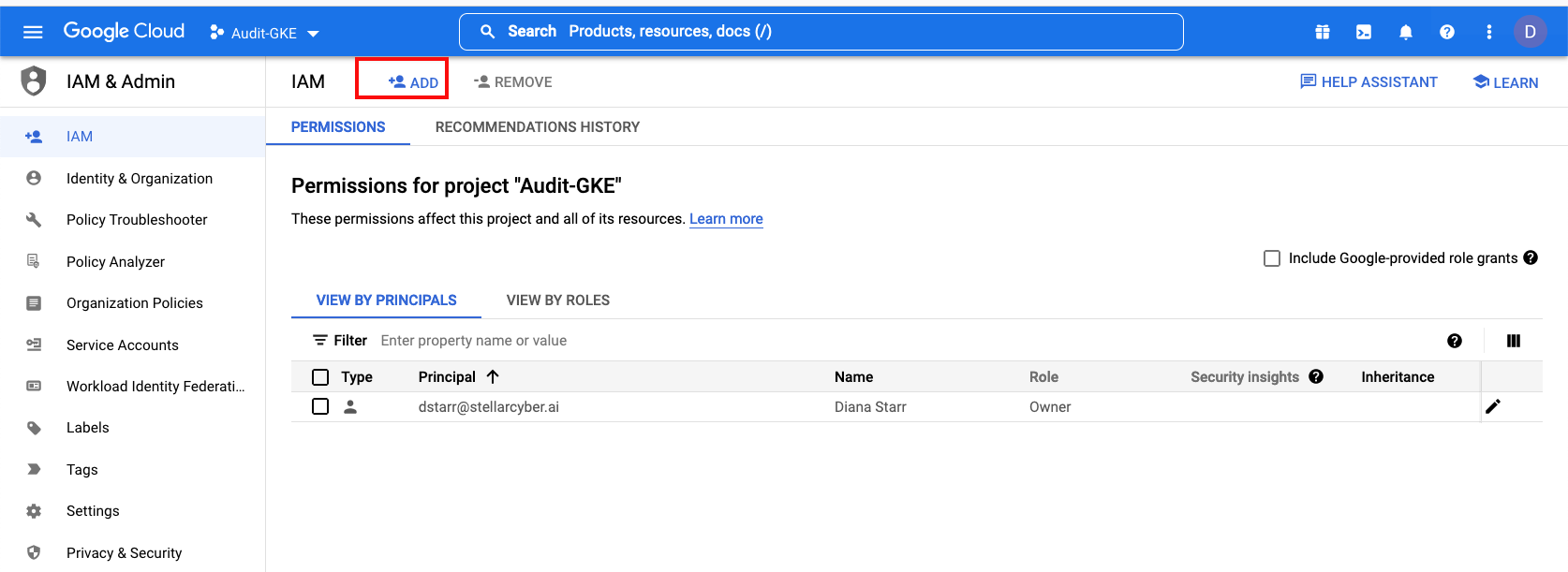Open Service Accounts in the sidebar
This screenshot has width=1568, height=572.
[122, 345]
